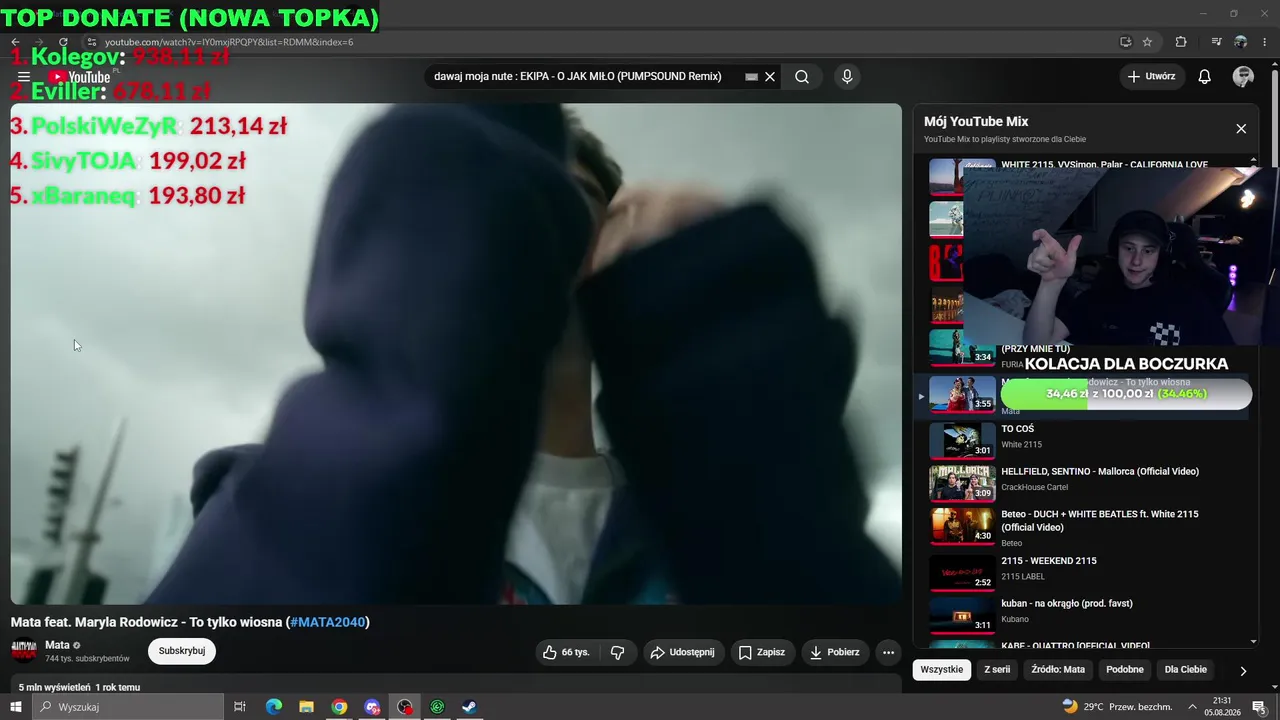Launch Microsoft Edge from the taskbar

pyautogui.click(x=274, y=707)
